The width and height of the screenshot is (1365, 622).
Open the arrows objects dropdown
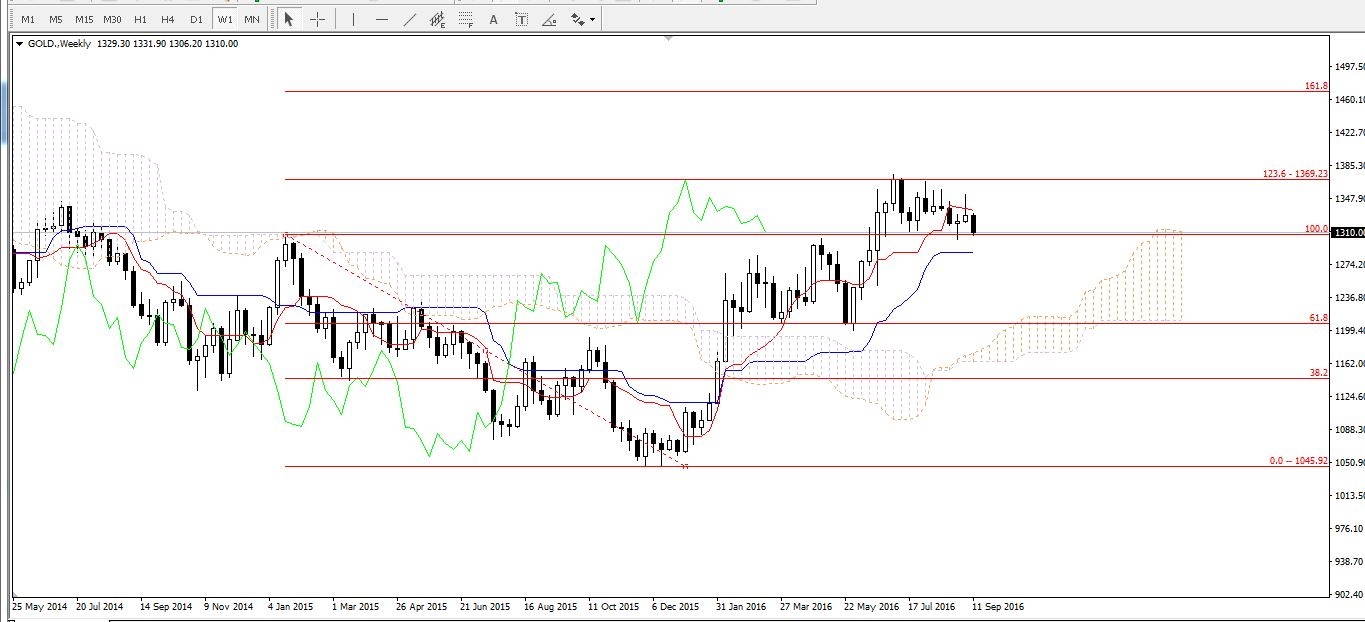click(x=581, y=19)
